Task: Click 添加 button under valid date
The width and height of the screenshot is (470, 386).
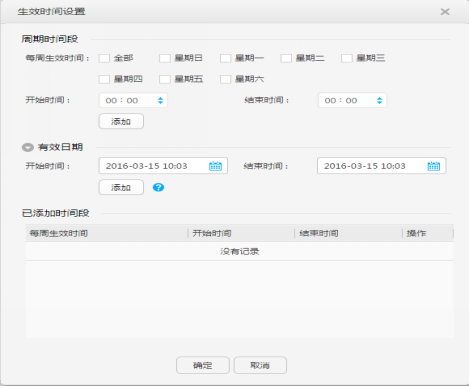Action: pyautogui.click(x=121, y=187)
